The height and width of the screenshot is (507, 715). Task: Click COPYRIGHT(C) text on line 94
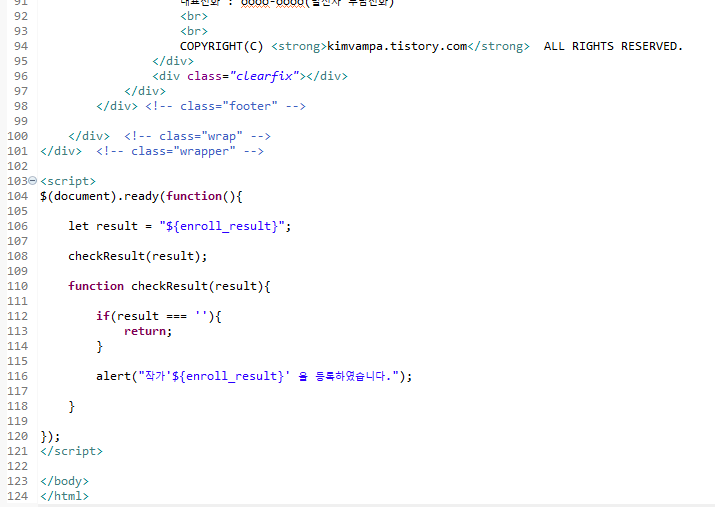tap(222, 46)
